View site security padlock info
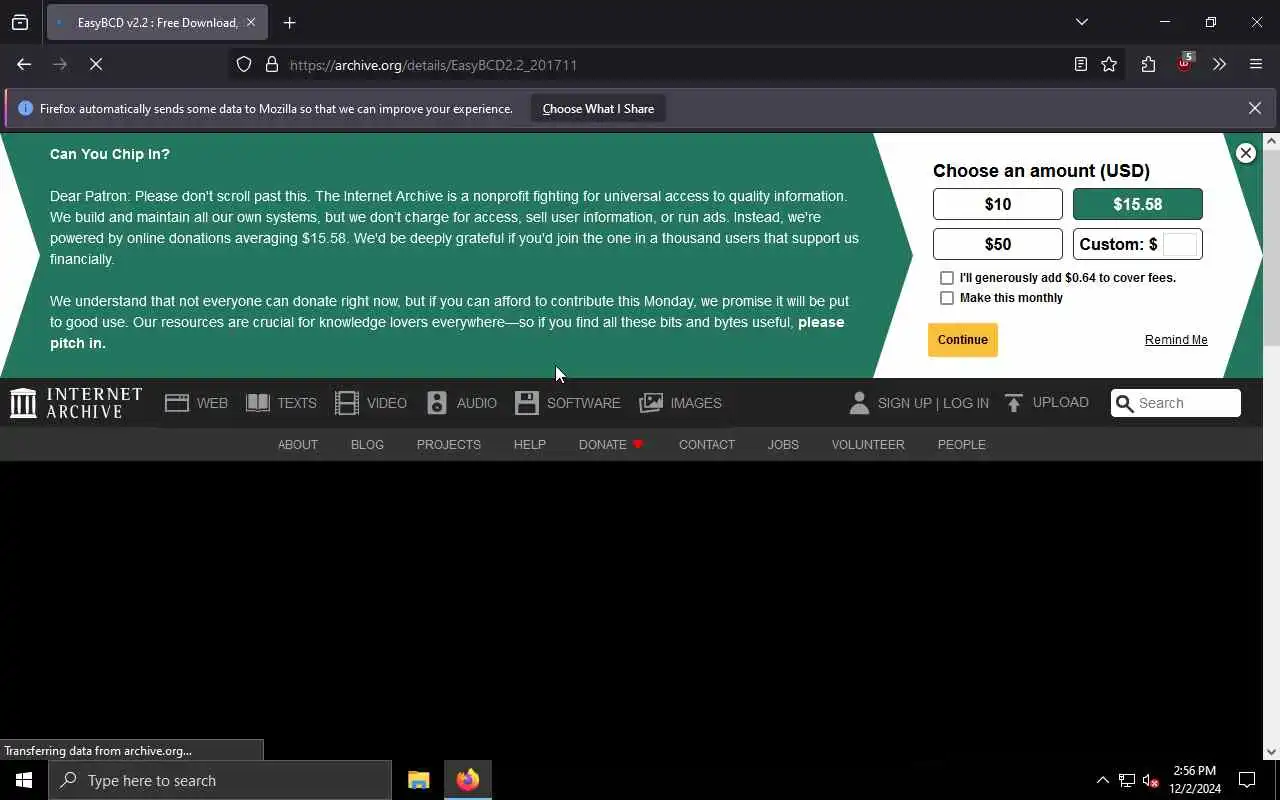 tap(272, 65)
